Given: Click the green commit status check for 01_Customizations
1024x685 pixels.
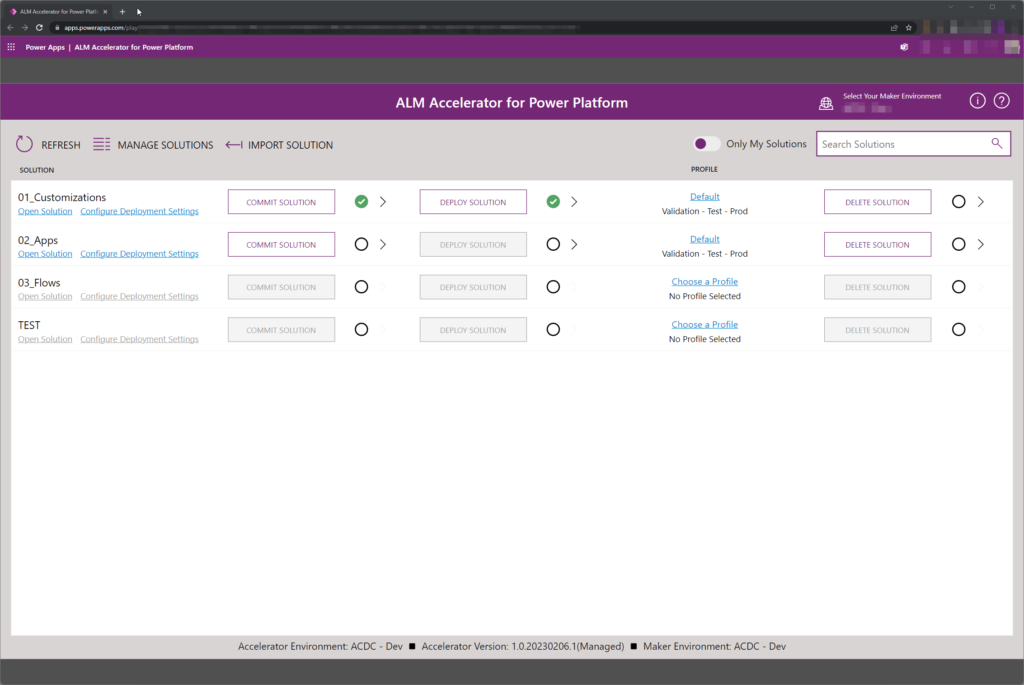Looking at the screenshot, I should click(x=361, y=202).
